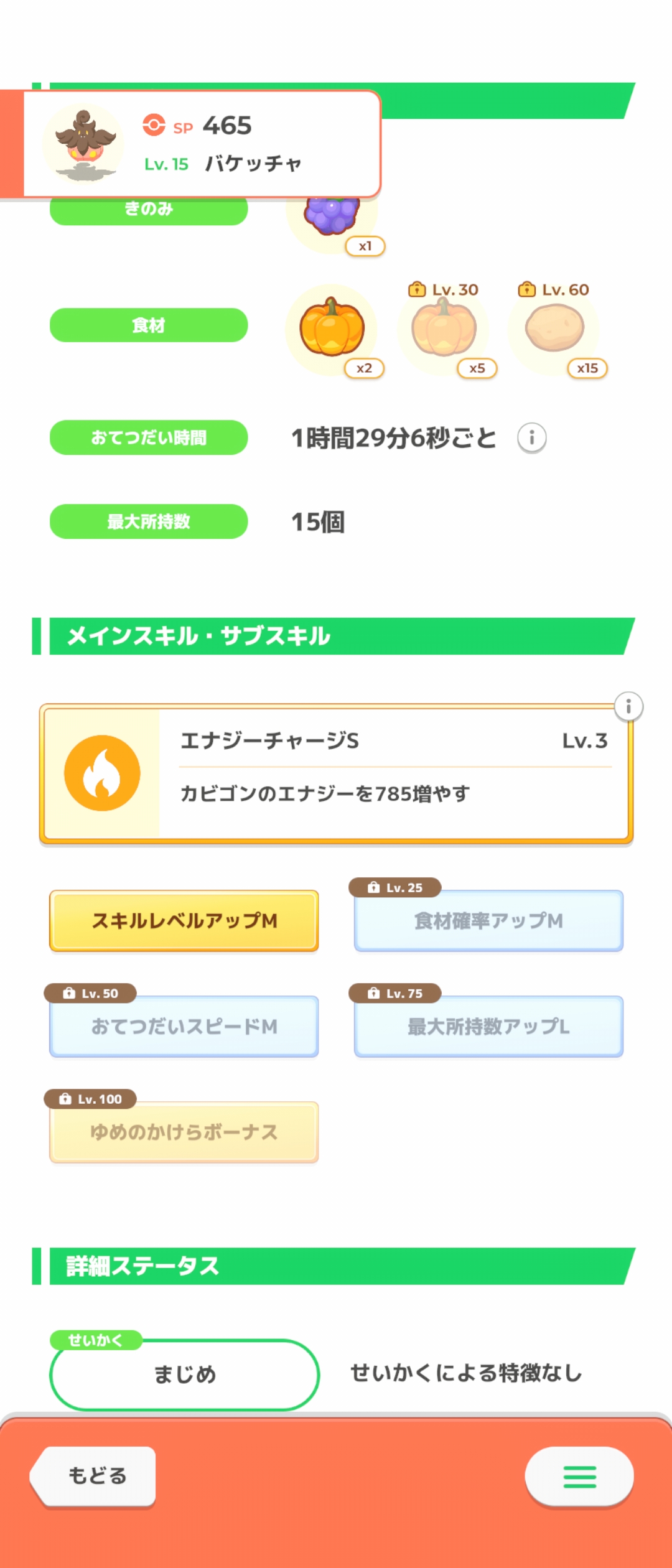
Task: Open main skill info icon
Action: click(628, 706)
